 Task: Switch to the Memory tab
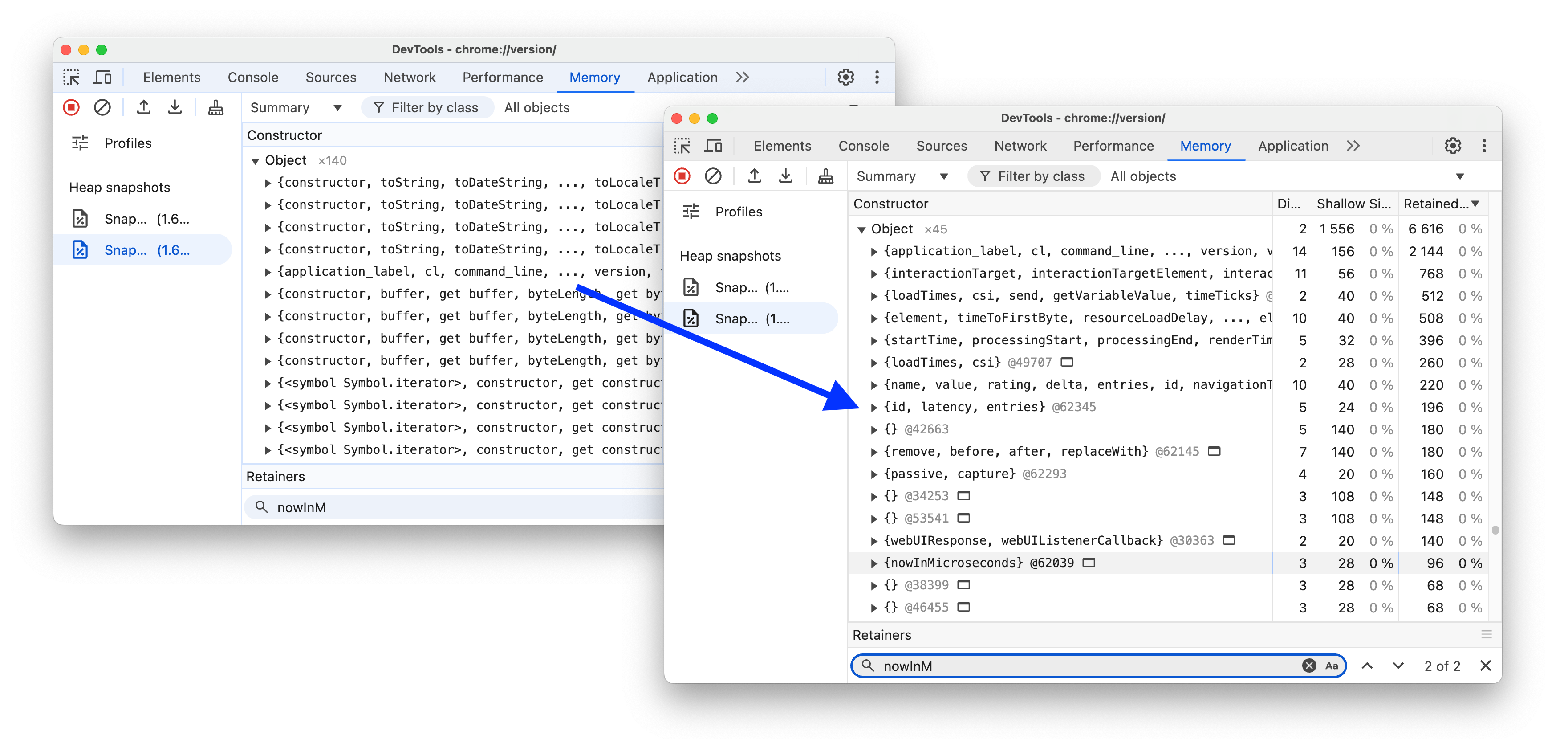[1202, 146]
